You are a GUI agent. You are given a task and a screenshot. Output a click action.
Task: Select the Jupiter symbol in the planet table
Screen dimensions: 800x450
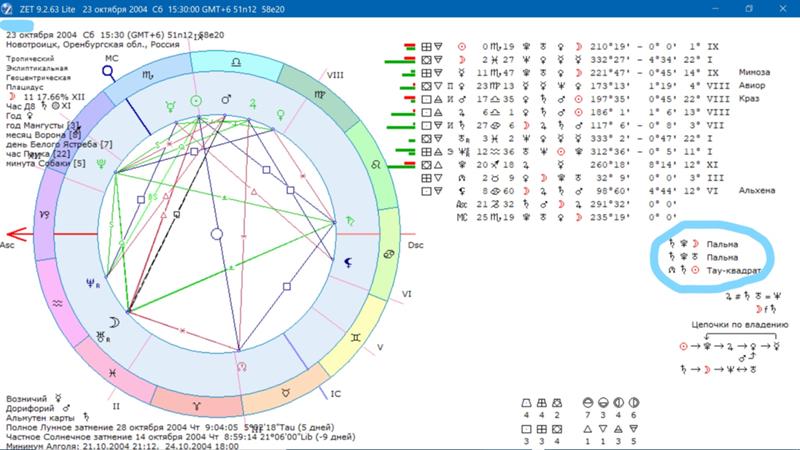461,112
